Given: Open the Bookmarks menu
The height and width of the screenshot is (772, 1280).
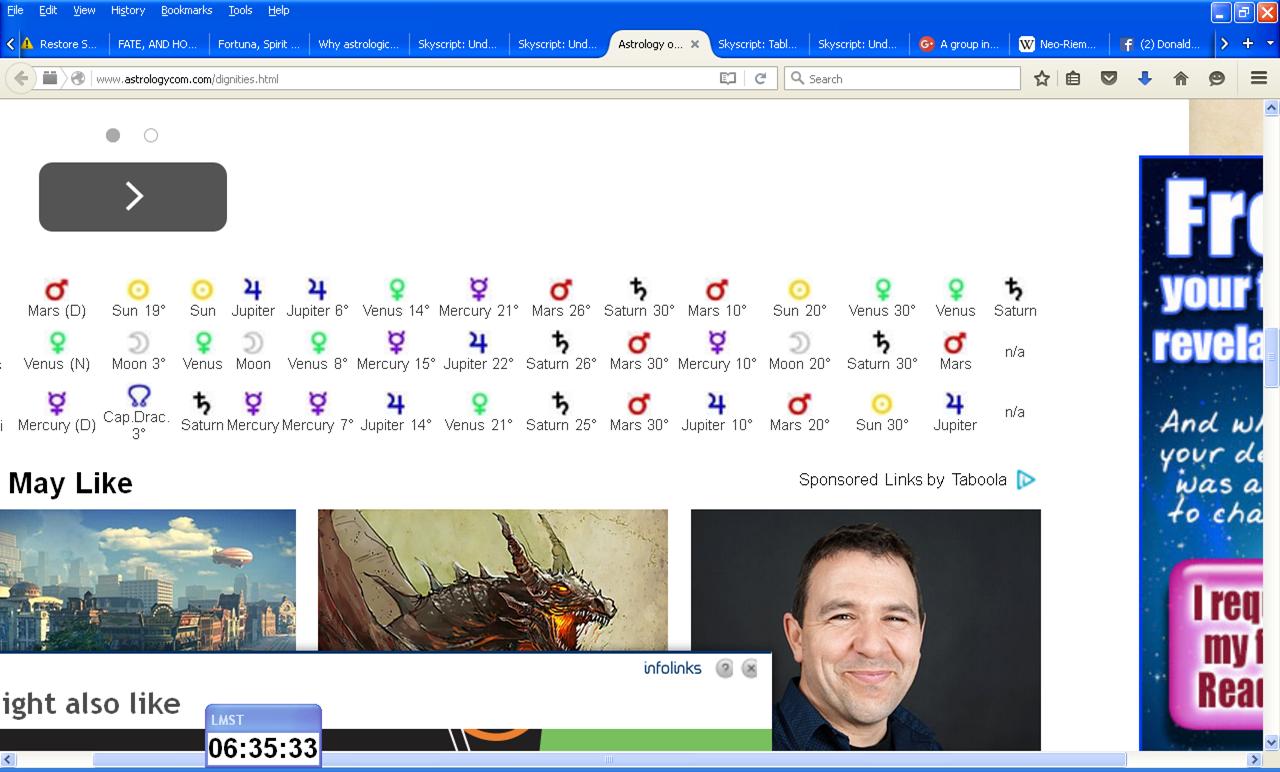Looking at the screenshot, I should coord(186,10).
